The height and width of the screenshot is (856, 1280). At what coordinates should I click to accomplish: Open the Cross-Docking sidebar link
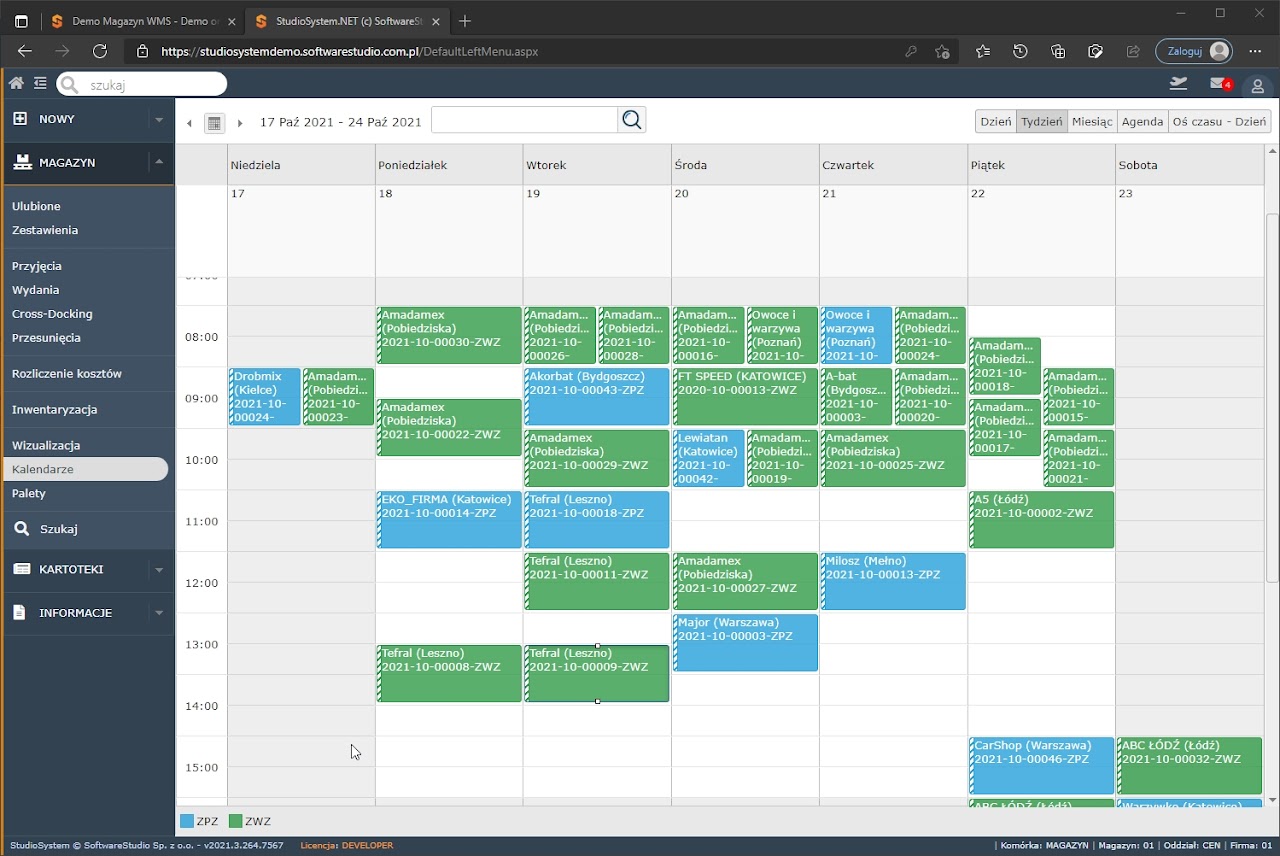pos(52,314)
